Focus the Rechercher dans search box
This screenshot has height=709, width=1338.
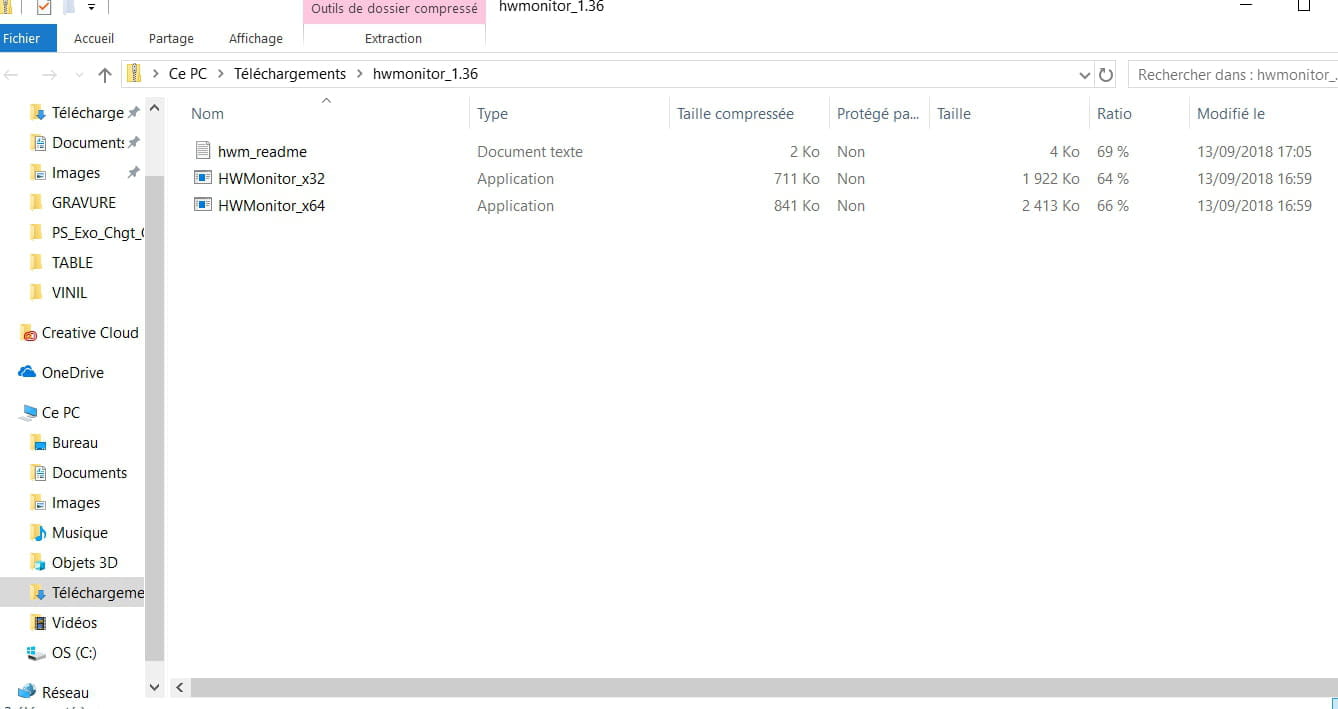[x=1232, y=75]
